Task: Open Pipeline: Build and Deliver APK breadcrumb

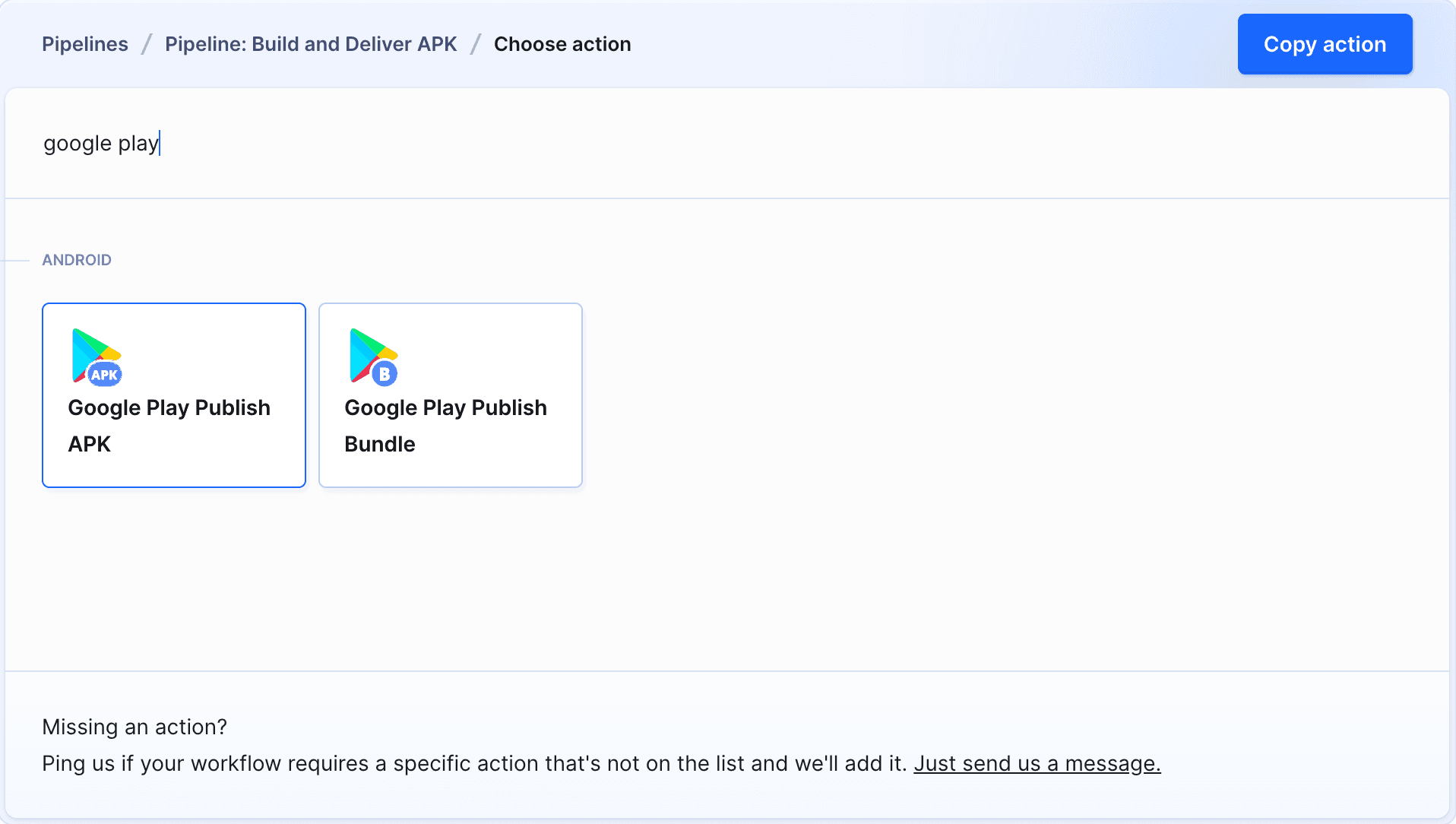Action: tap(311, 43)
